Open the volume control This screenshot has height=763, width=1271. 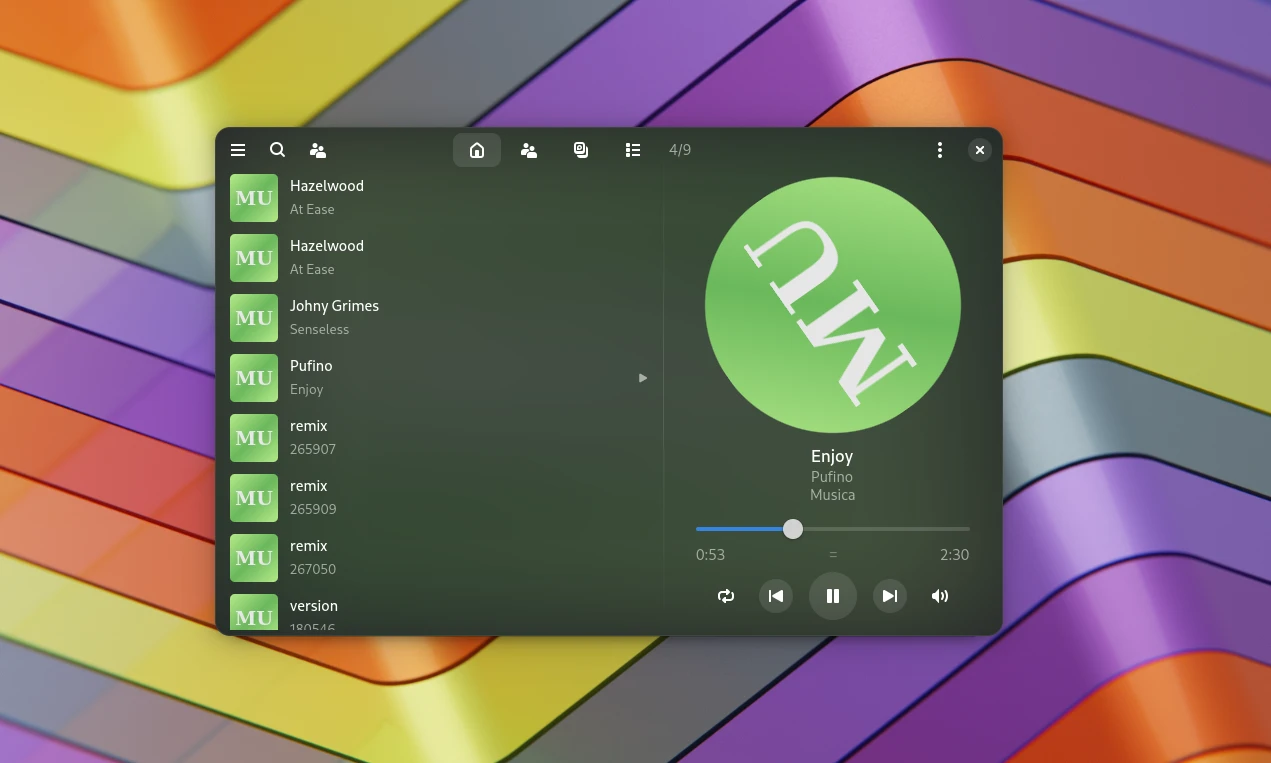click(940, 596)
